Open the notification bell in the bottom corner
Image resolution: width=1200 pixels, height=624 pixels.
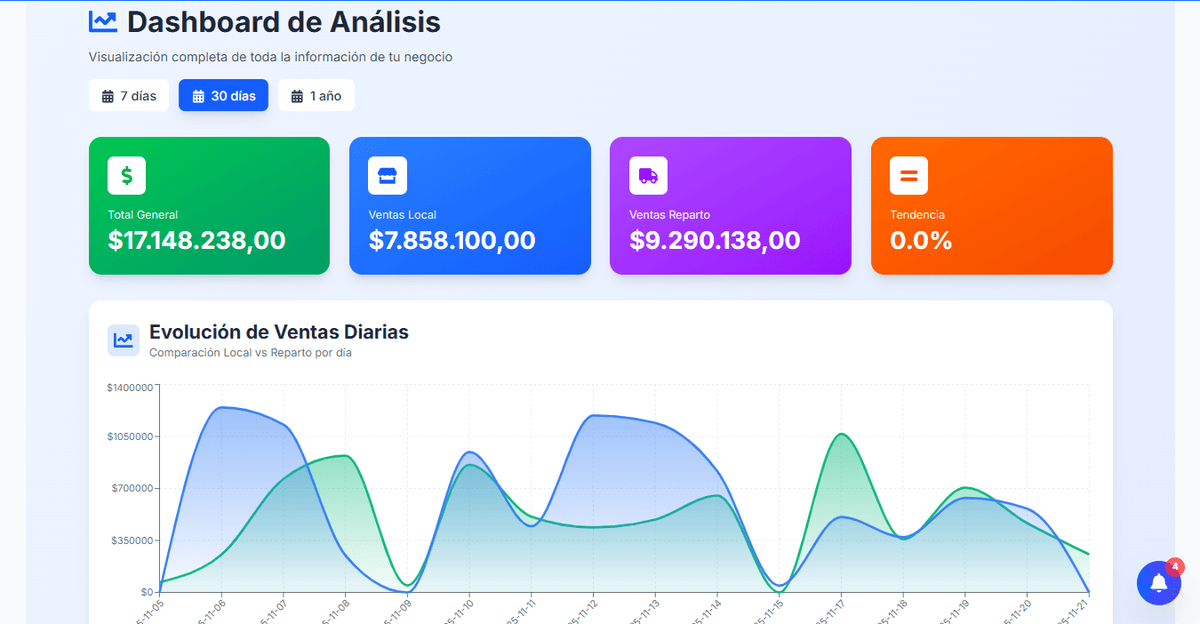[1158, 583]
